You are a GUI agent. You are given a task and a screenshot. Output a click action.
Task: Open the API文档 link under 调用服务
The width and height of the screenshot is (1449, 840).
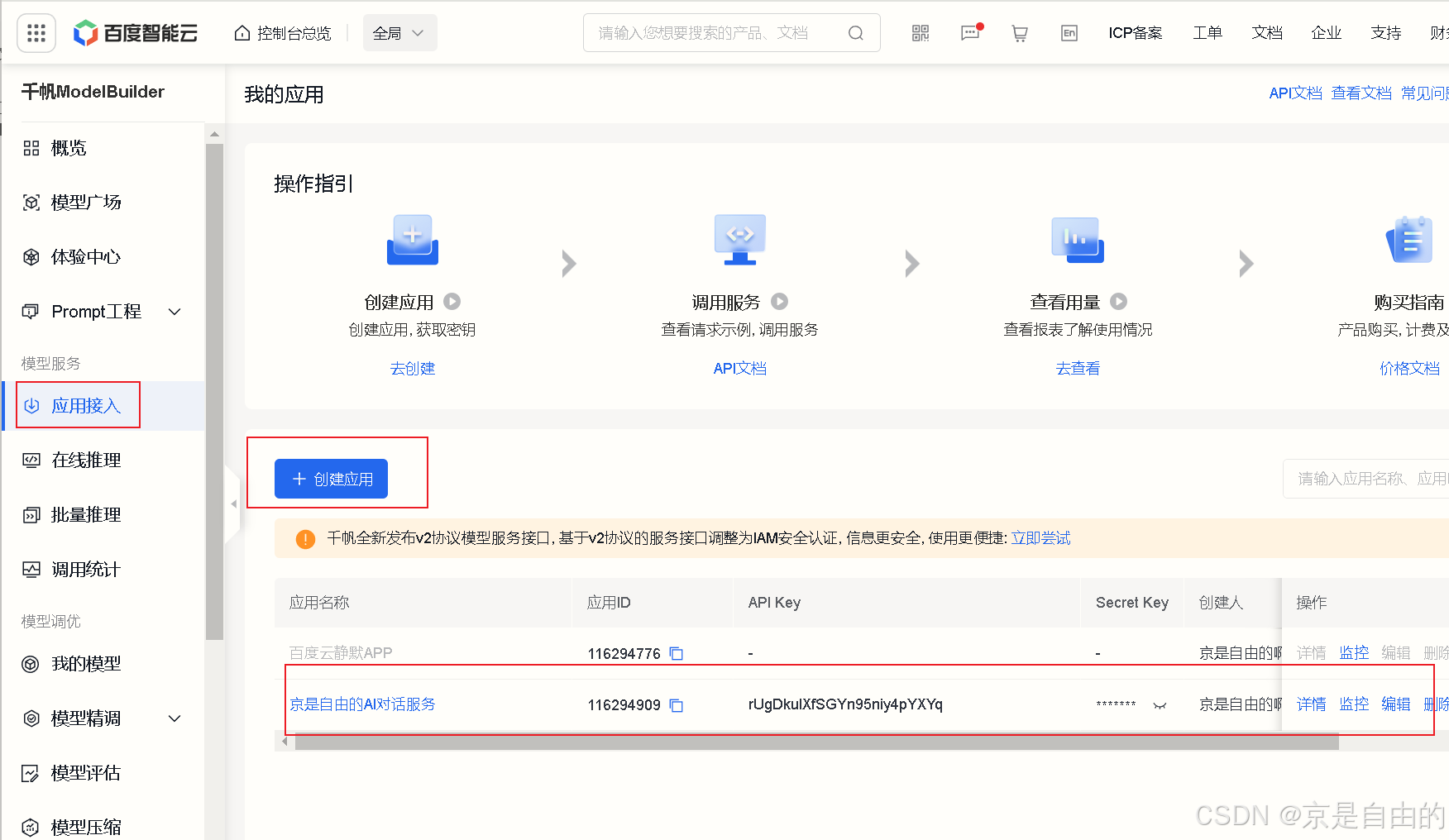tap(740, 369)
